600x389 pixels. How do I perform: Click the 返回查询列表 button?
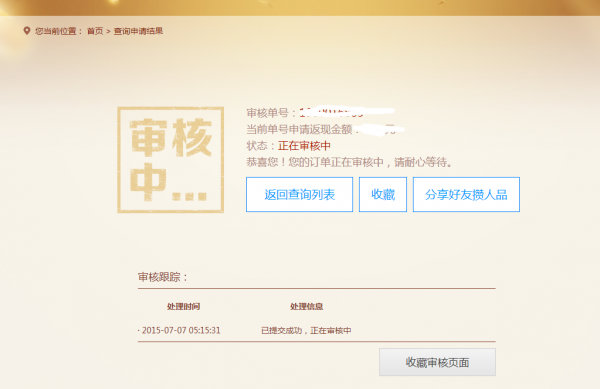pyautogui.click(x=299, y=194)
